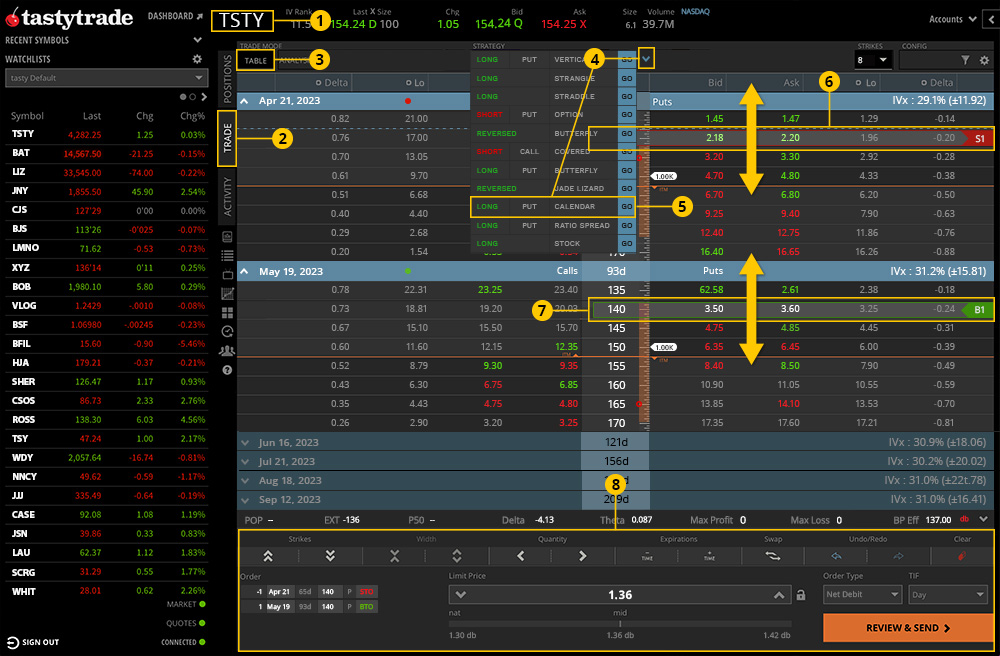1000x656 pixels.
Task: Choose Reversed Jade Lizard strategy GO
Action: [627, 189]
